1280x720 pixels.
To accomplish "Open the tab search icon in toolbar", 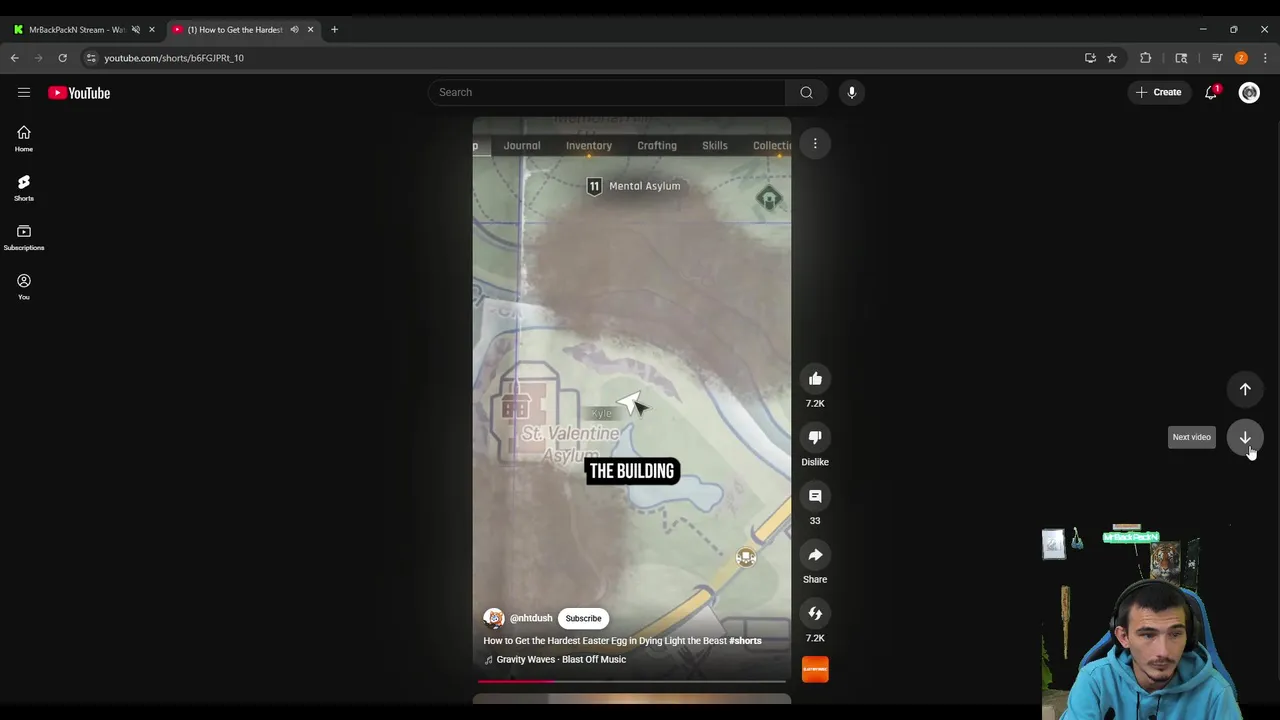I will [x=1181, y=58].
